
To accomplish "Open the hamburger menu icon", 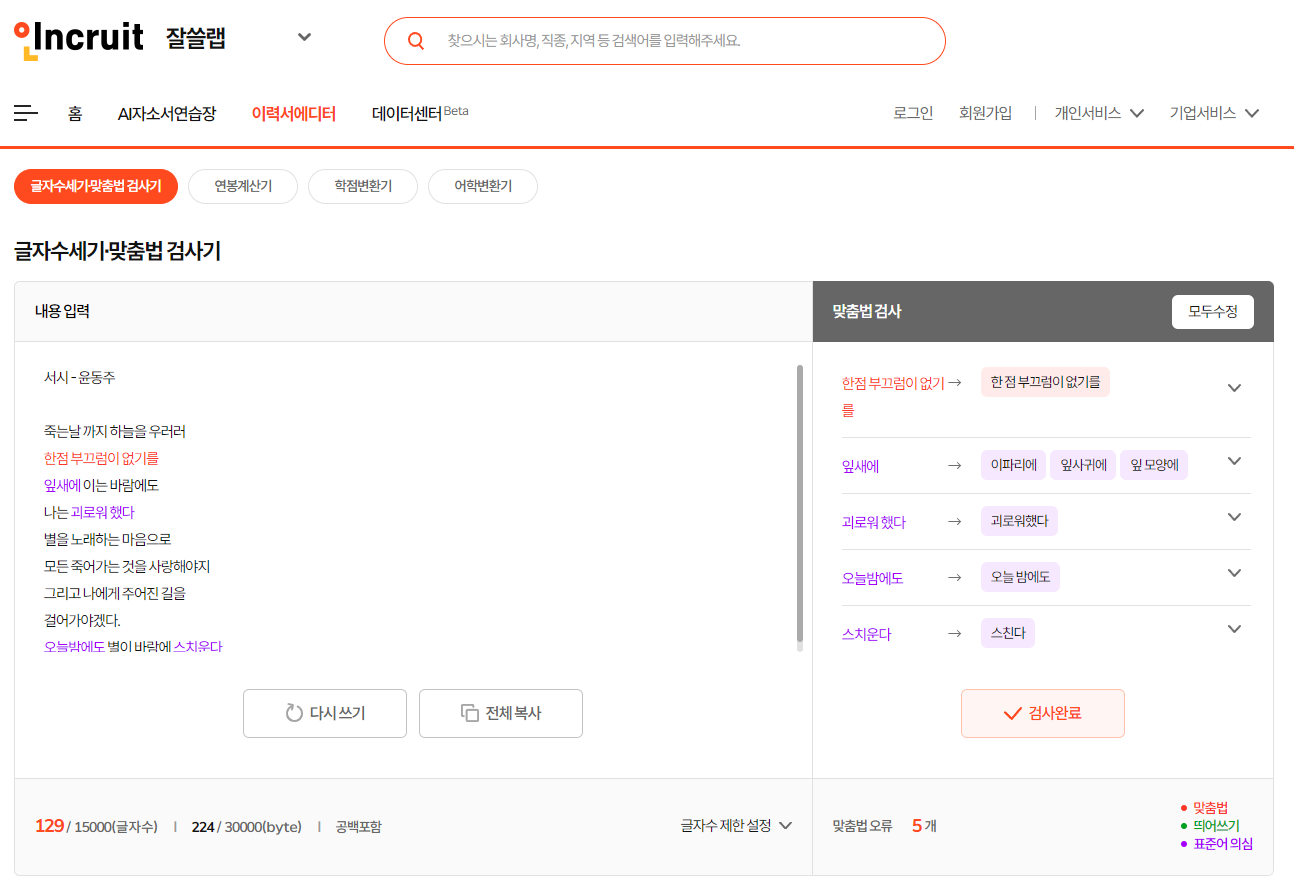I will 25,113.
